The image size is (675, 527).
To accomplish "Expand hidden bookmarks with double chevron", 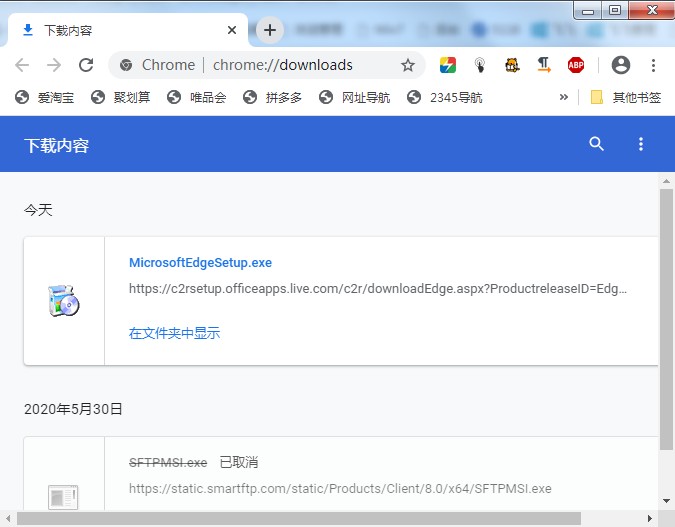I will tap(564, 97).
